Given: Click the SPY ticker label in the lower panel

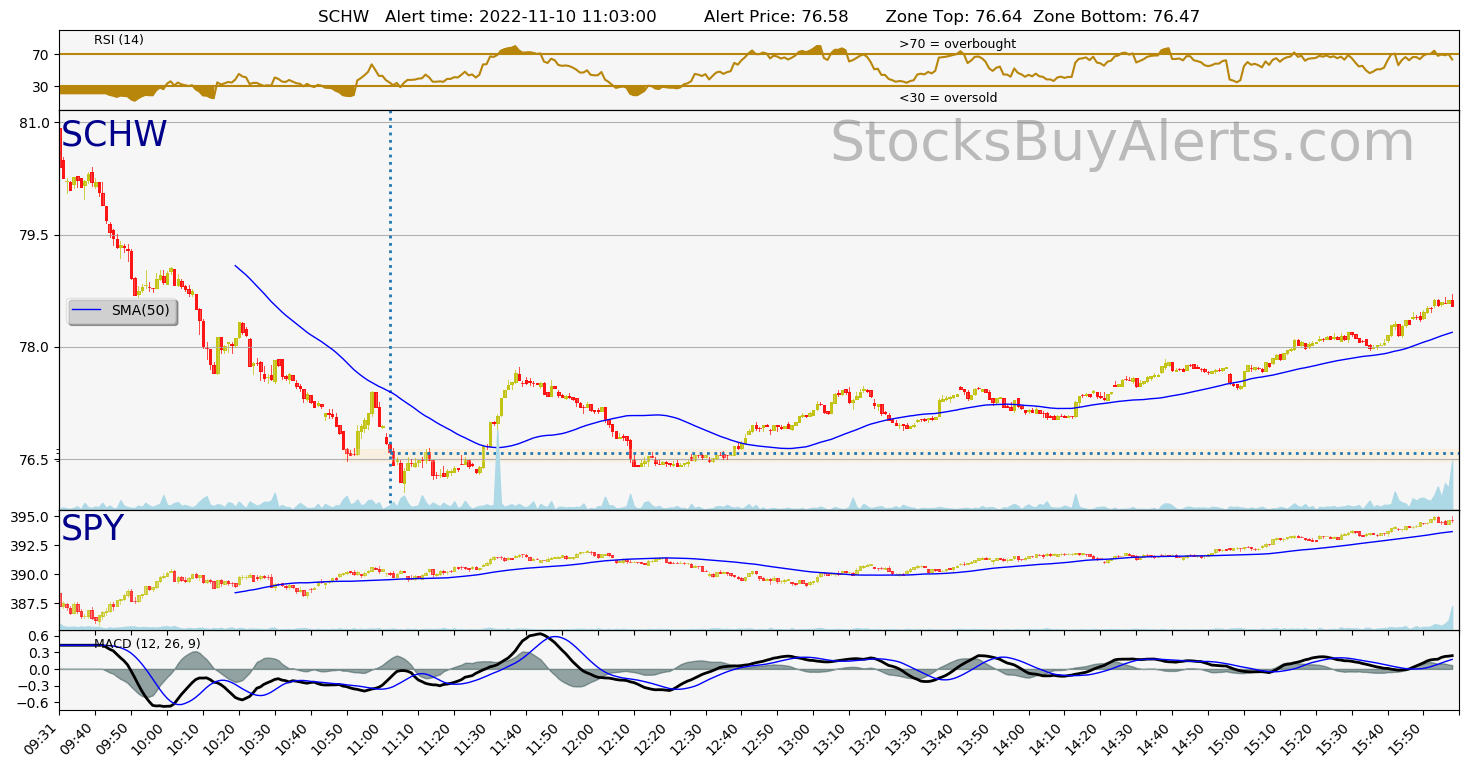Looking at the screenshot, I should [x=92, y=529].
